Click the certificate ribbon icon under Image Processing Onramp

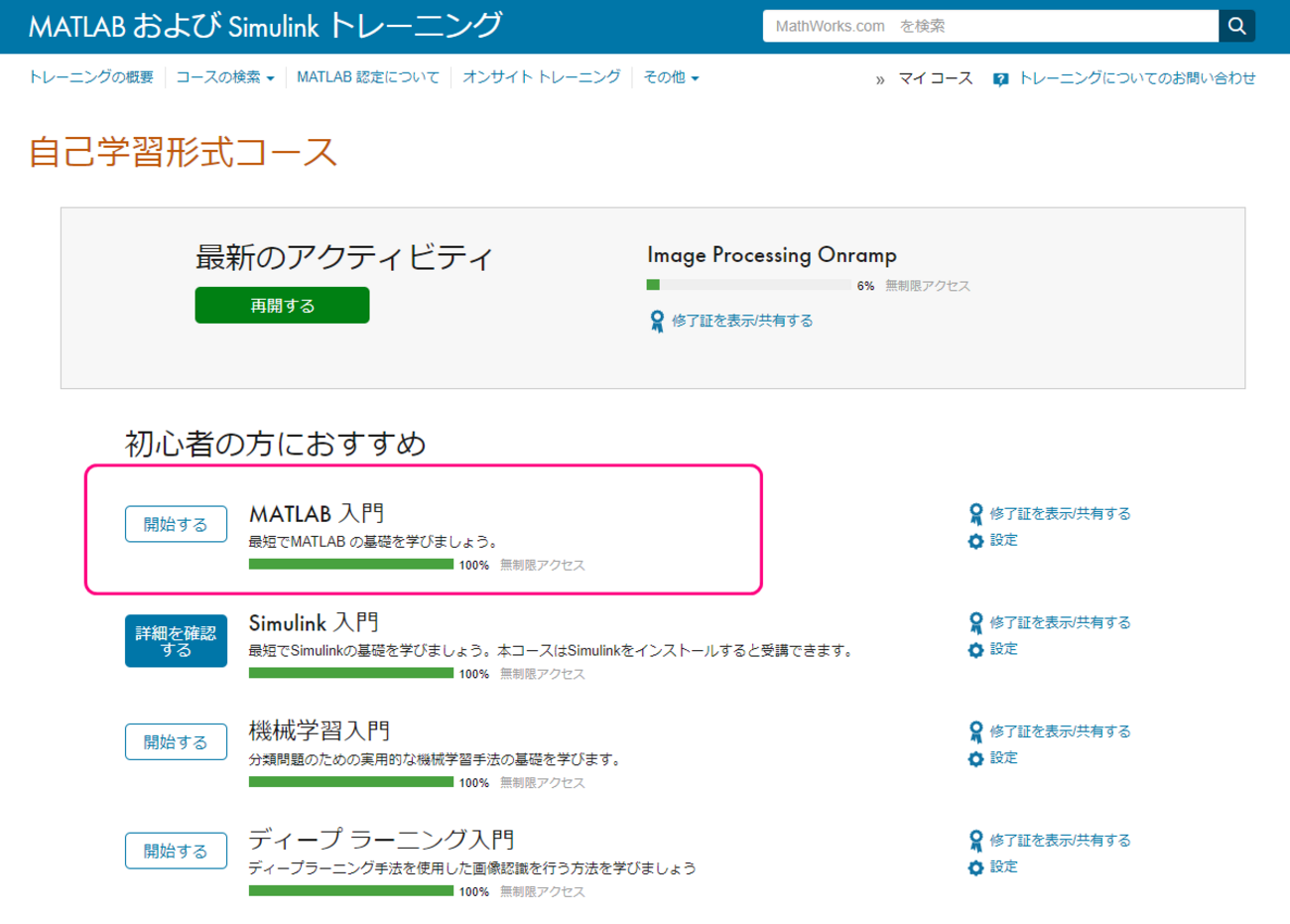tap(657, 321)
